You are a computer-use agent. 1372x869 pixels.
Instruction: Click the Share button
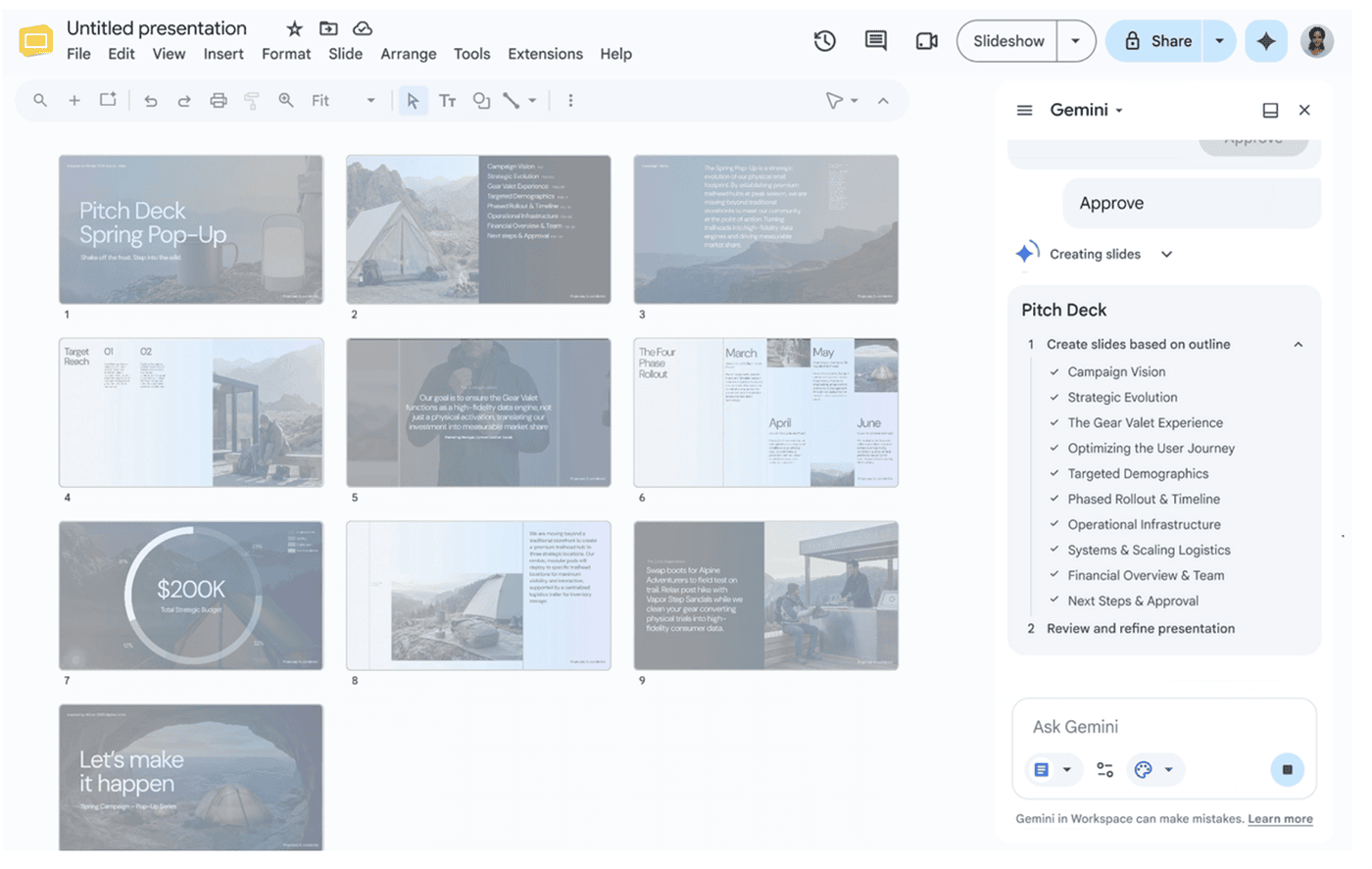[x=1156, y=41]
